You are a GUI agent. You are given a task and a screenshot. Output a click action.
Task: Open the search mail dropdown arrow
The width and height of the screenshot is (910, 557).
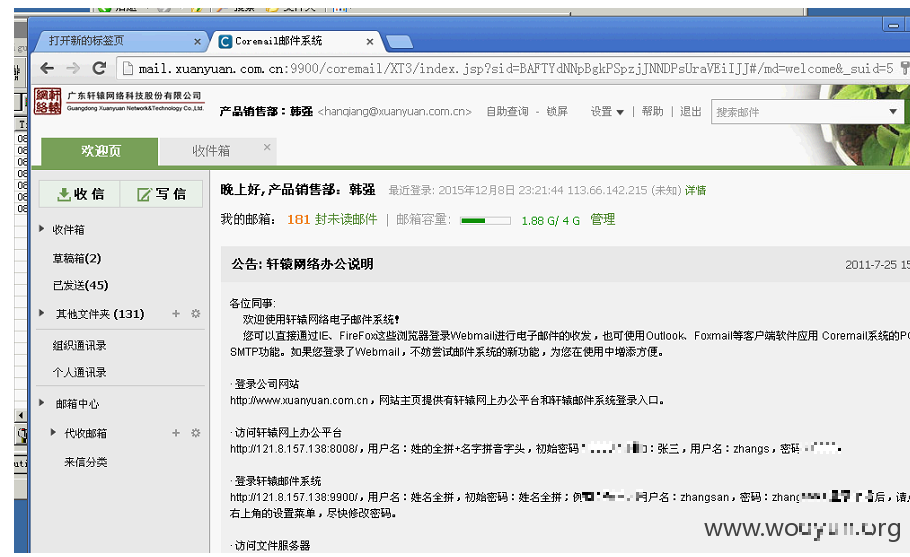[893, 111]
